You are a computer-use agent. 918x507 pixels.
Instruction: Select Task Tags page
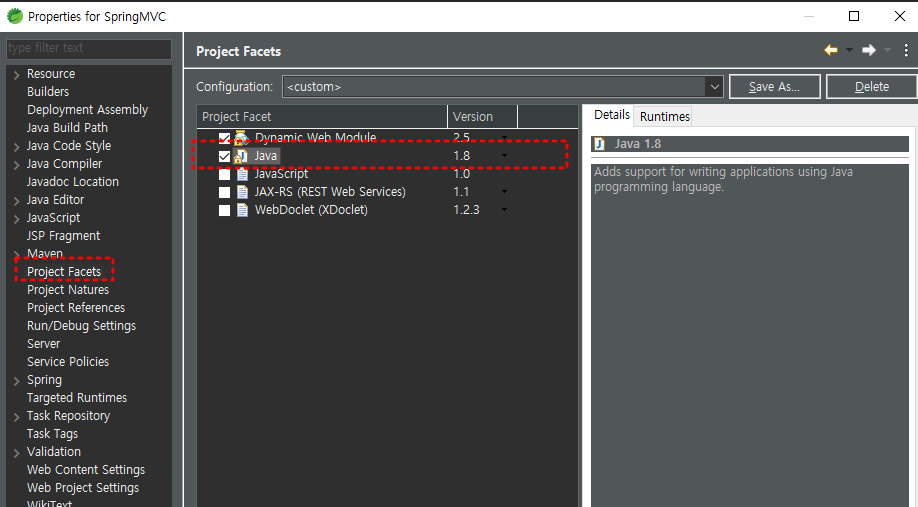[x=52, y=434]
